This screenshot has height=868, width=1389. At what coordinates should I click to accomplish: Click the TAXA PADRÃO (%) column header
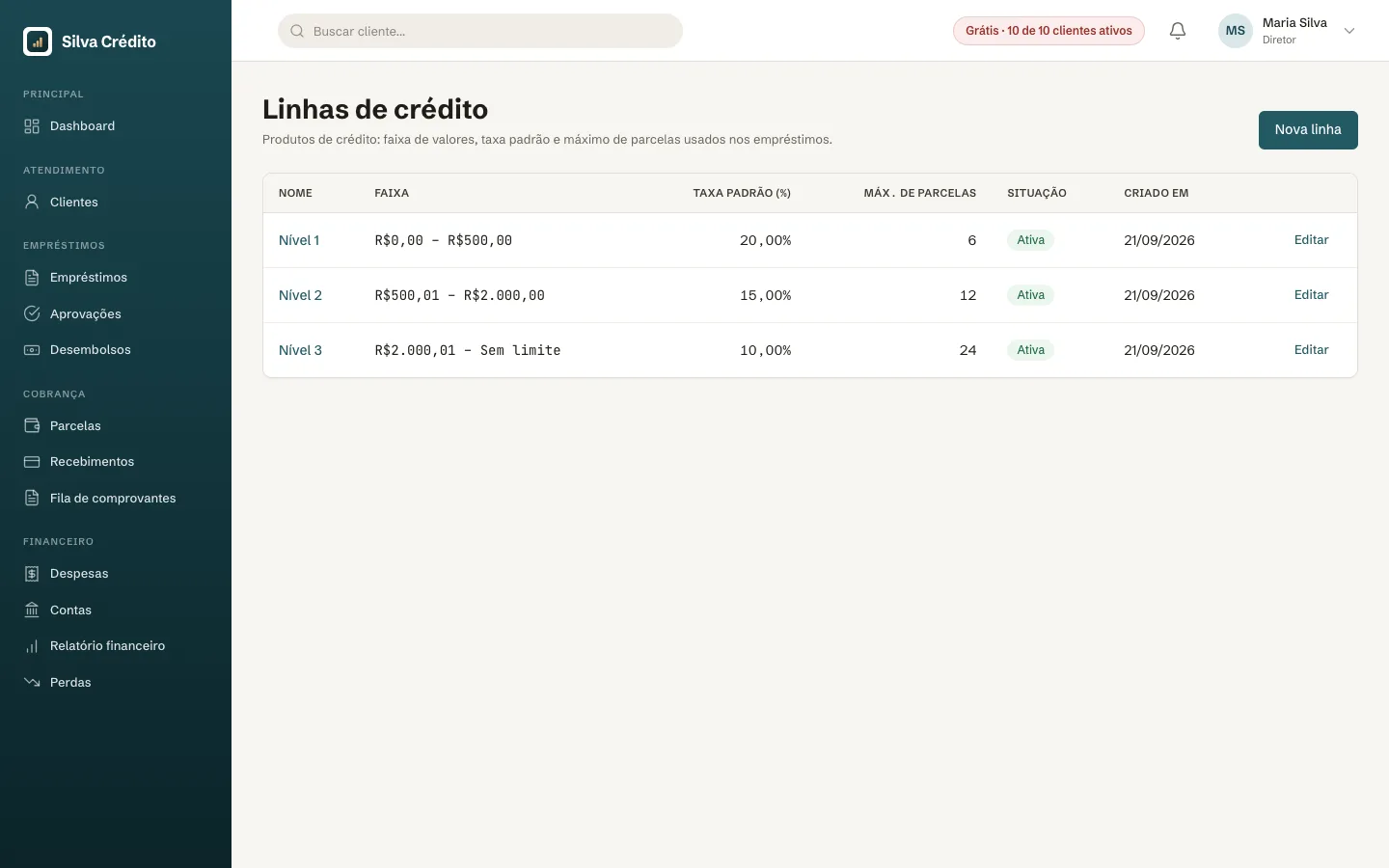[742, 193]
